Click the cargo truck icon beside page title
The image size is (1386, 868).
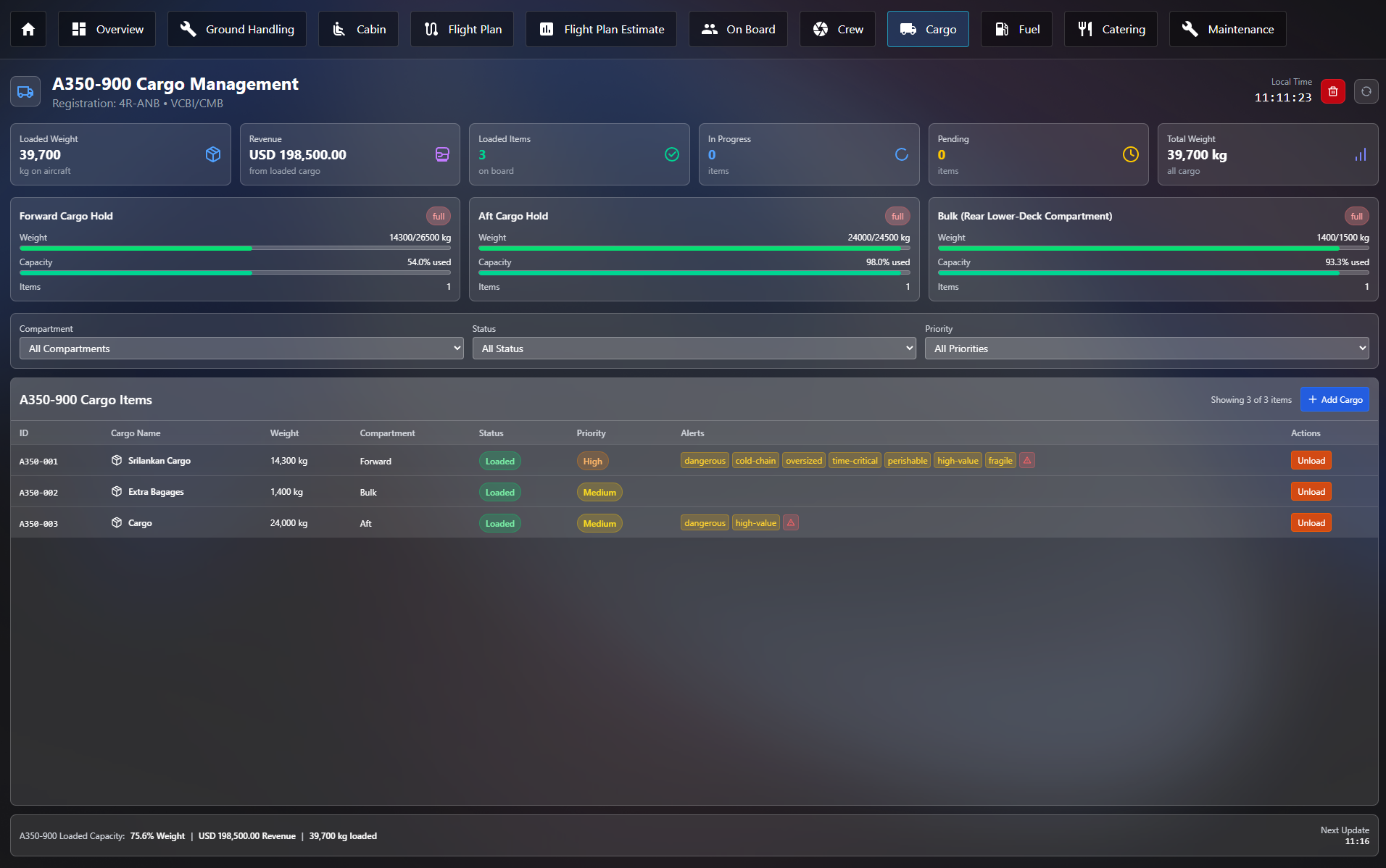[25, 92]
